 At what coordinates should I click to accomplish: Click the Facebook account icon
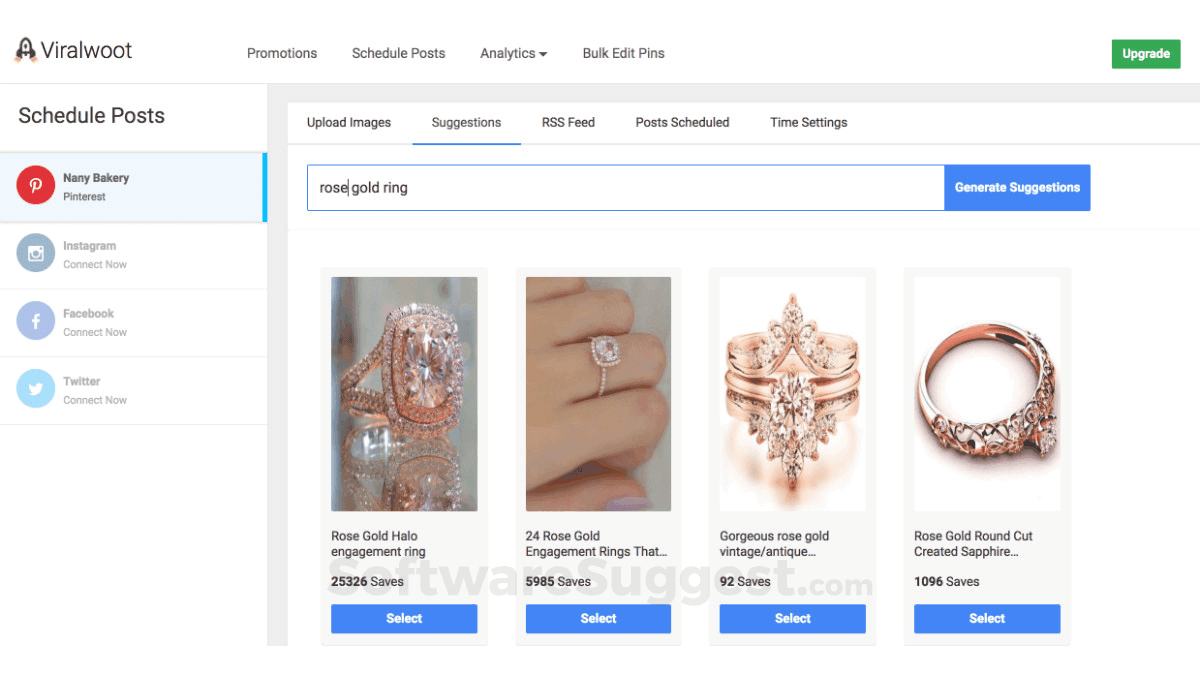coord(35,322)
